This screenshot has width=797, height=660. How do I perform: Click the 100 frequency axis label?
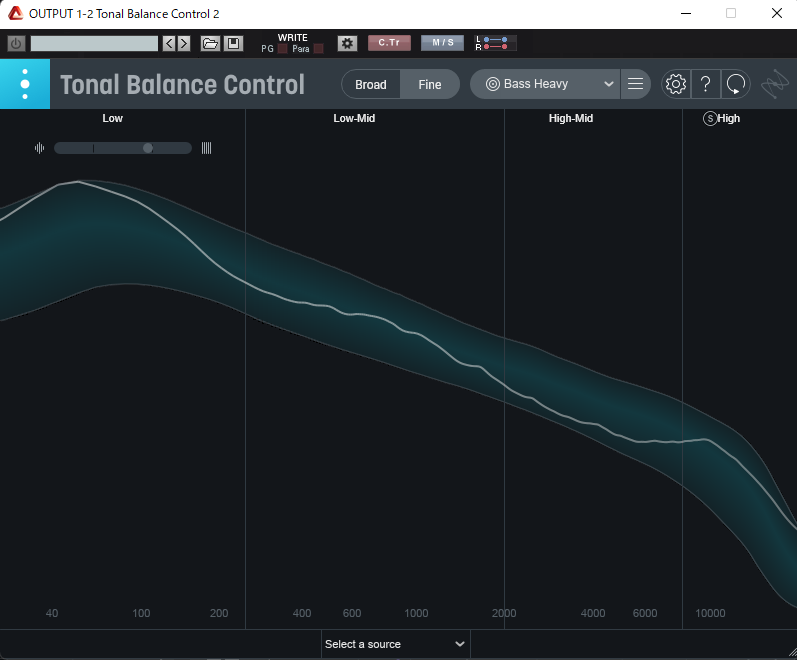(141, 613)
